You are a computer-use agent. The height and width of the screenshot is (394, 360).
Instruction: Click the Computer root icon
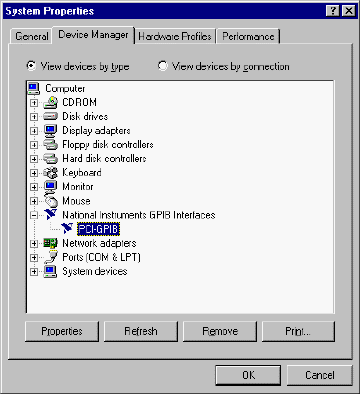(34, 88)
